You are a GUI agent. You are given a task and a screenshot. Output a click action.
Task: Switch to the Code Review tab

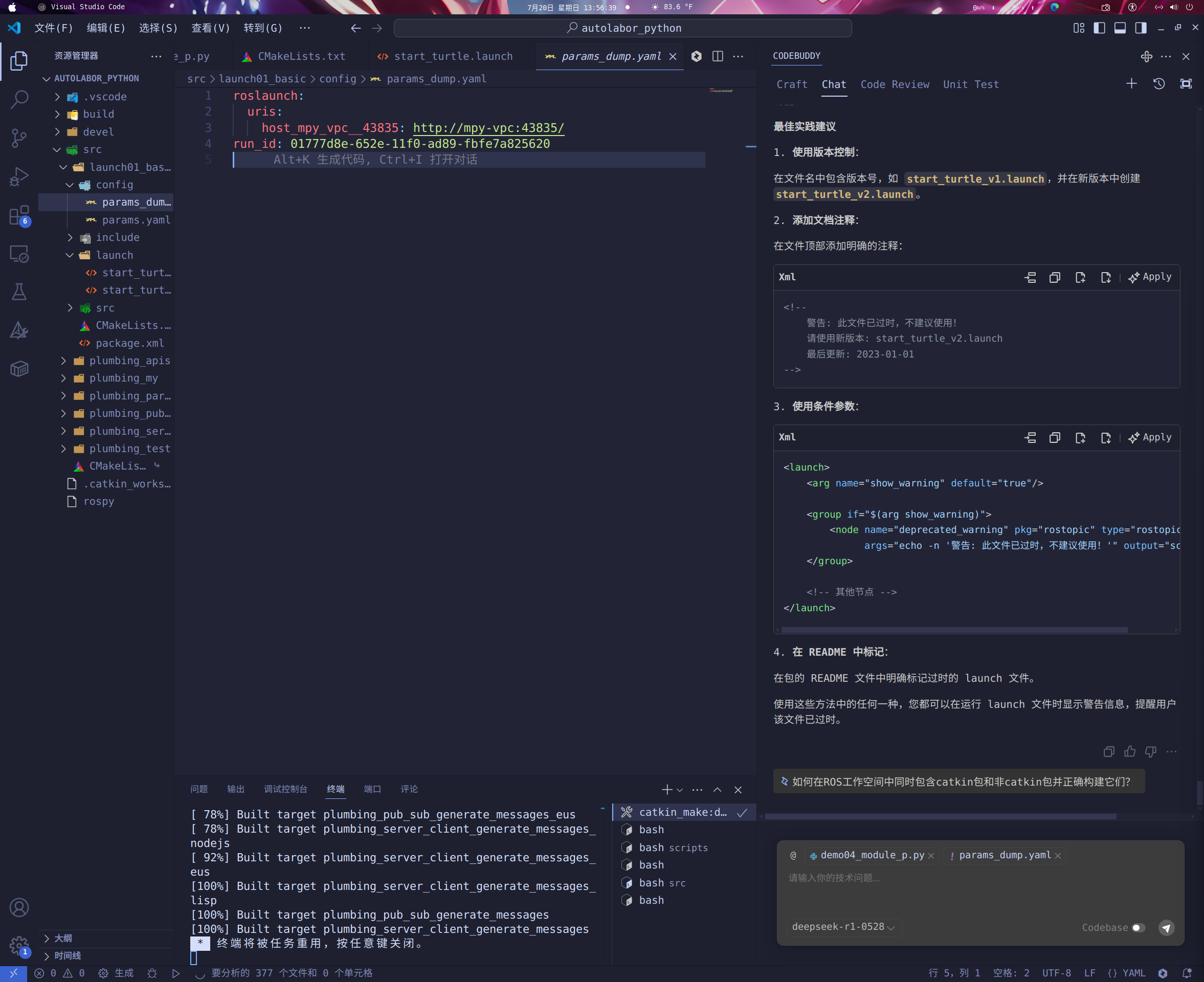coord(895,84)
